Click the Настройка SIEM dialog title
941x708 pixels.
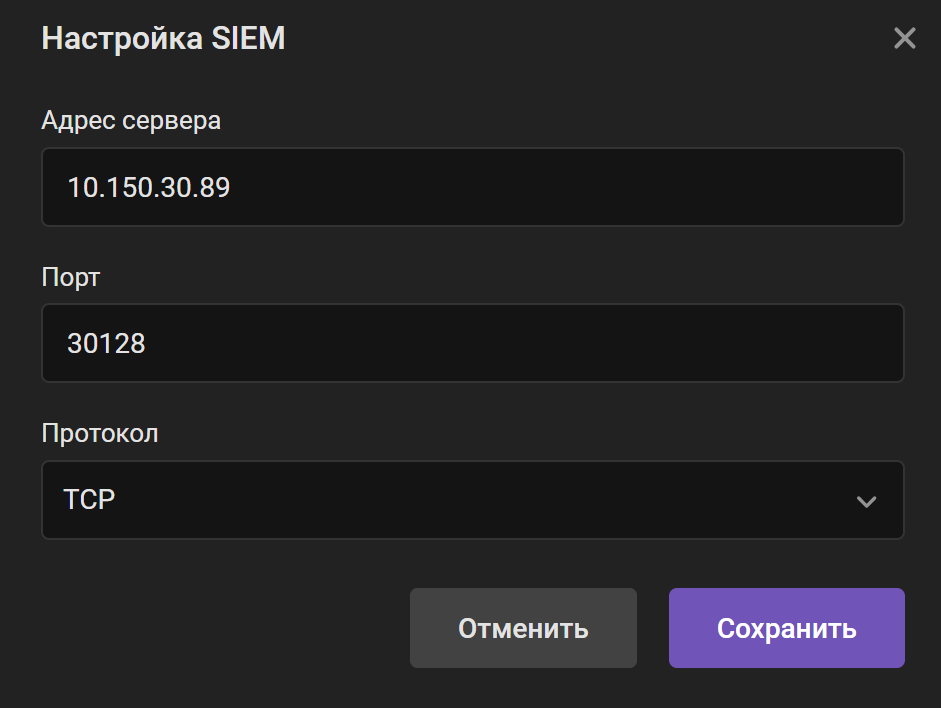tap(163, 38)
